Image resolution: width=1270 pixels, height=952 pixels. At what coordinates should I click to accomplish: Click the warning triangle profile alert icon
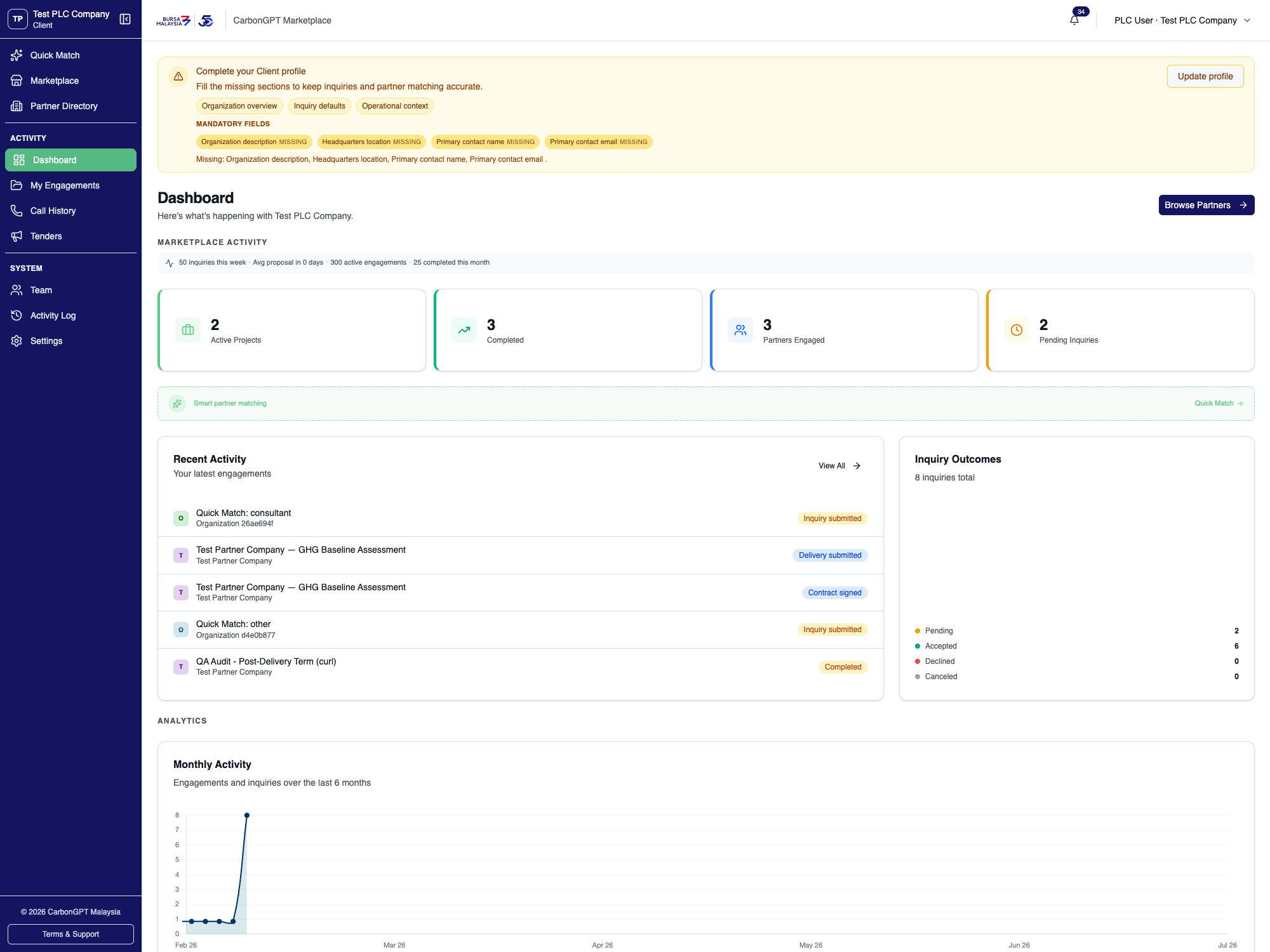pyautogui.click(x=178, y=76)
